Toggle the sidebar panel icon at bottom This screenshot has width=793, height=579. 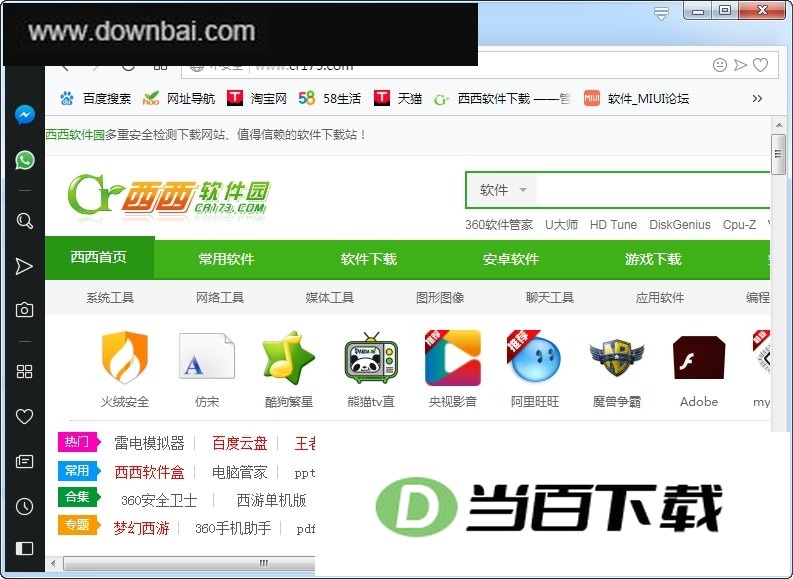(x=24, y=548)
